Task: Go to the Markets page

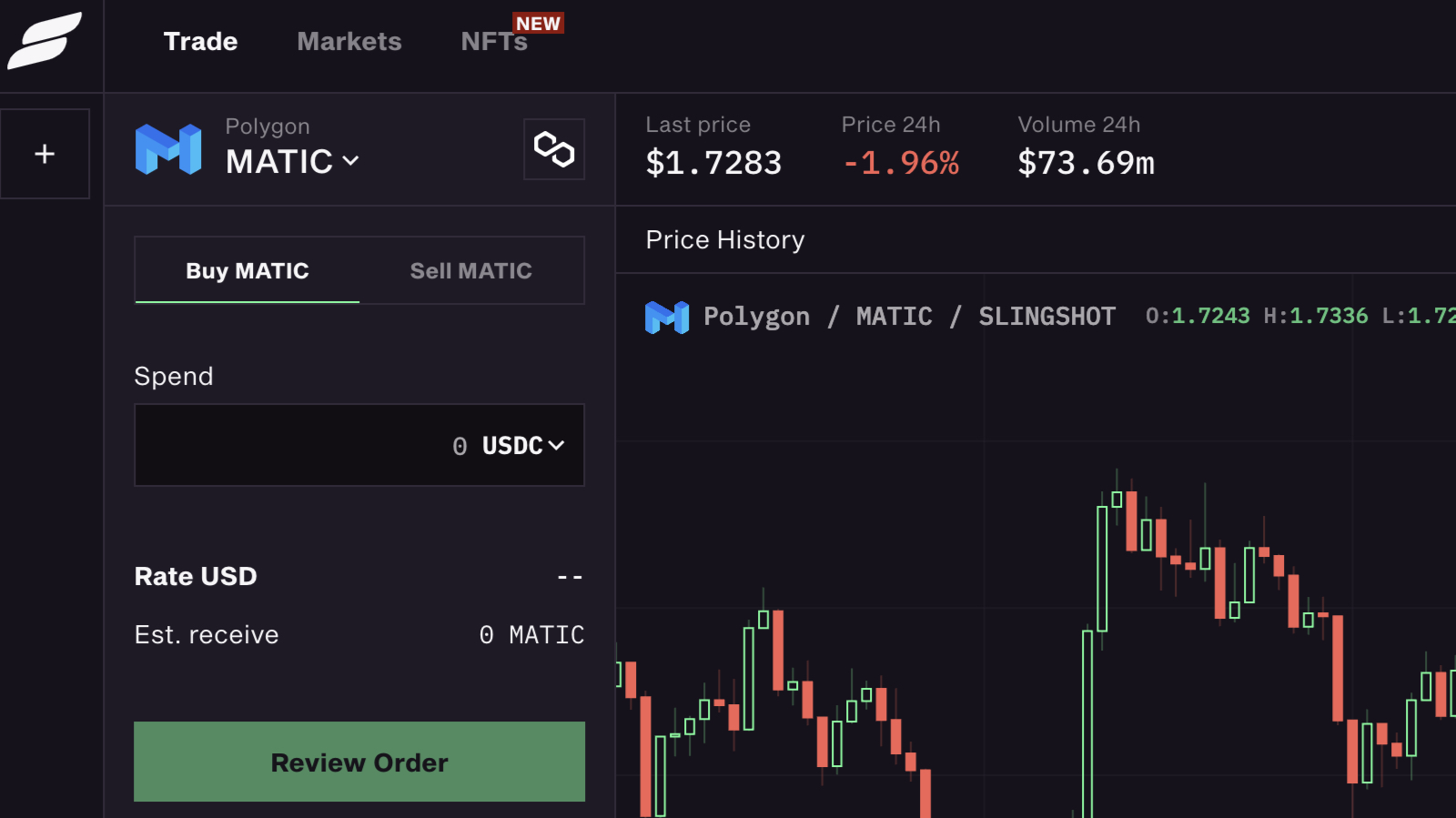Action: [x=349, y=42]
